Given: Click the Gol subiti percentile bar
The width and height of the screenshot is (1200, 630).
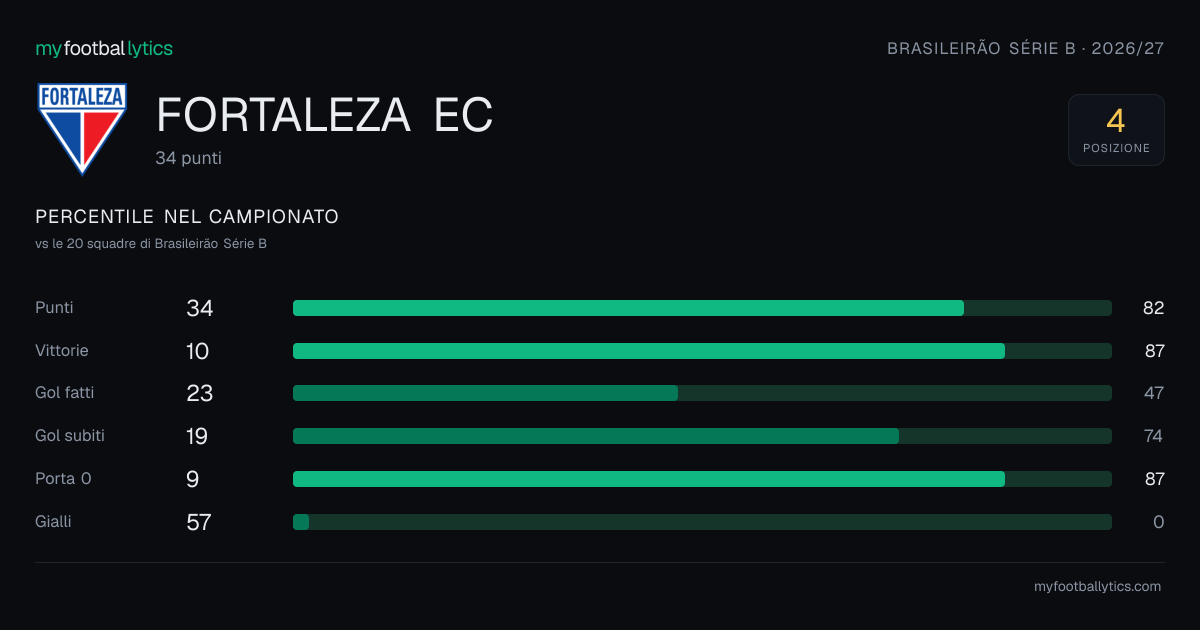Looking at the screenshot, I should (x=702, y=436).
